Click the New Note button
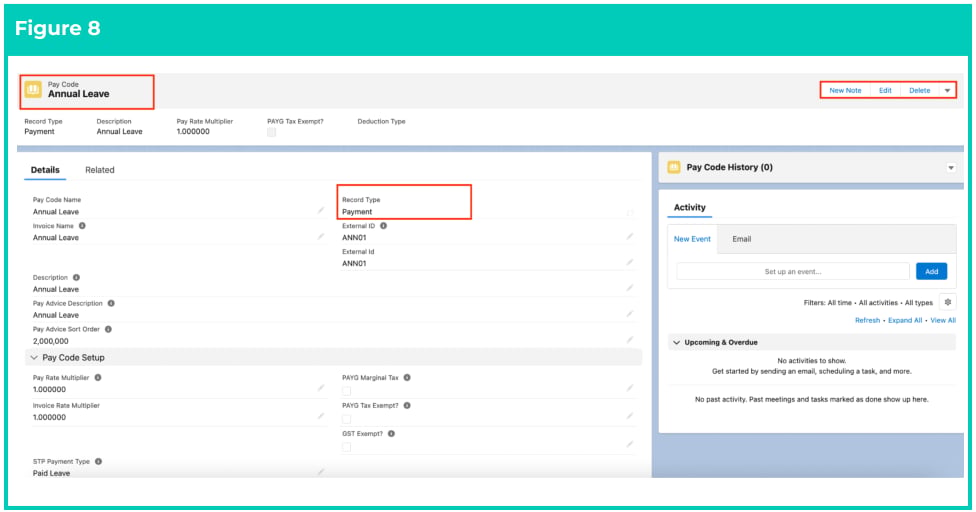This screenshot has height=512, width=976. click(845, 91)
